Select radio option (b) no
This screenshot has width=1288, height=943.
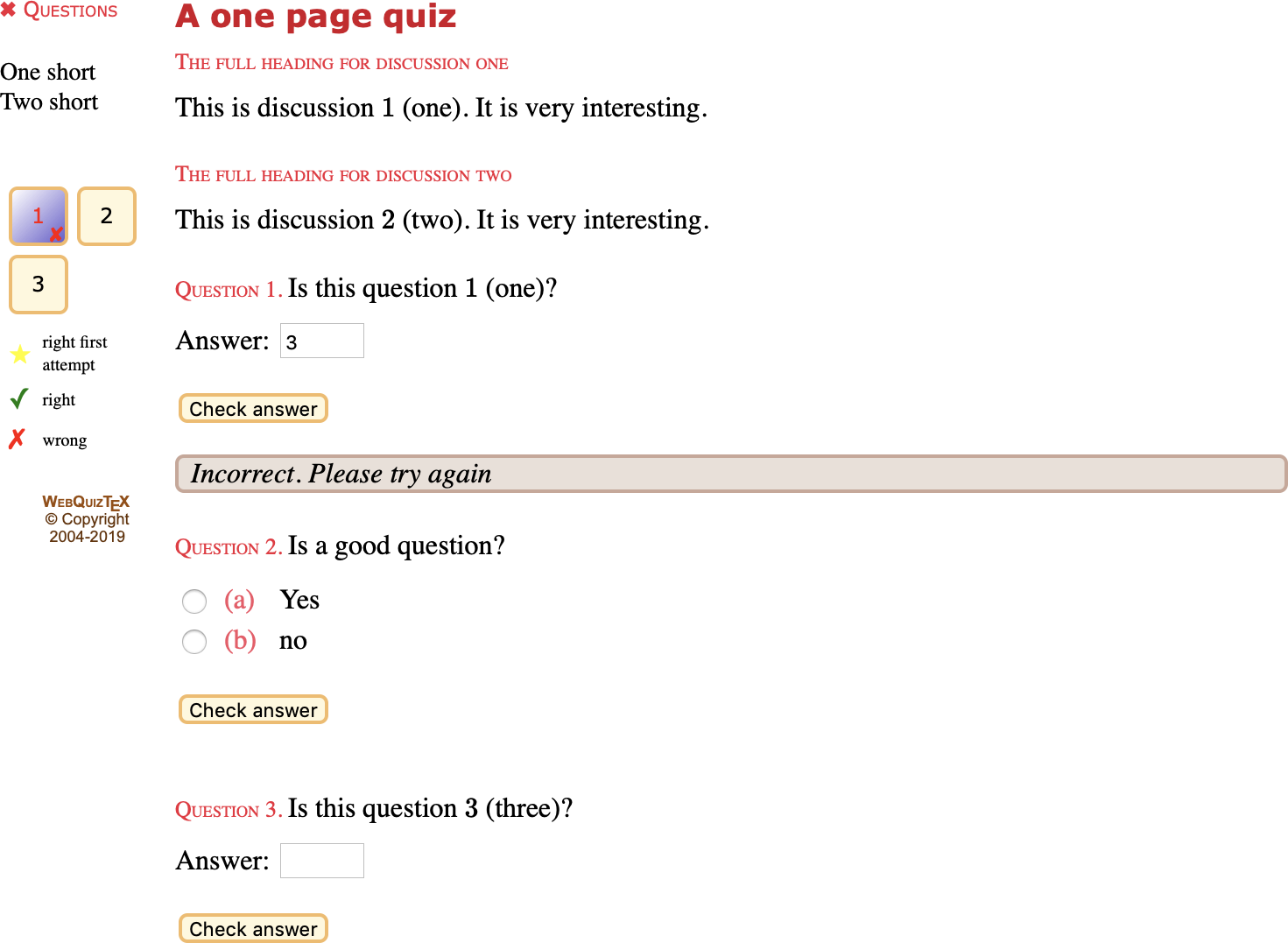[194, 642]
